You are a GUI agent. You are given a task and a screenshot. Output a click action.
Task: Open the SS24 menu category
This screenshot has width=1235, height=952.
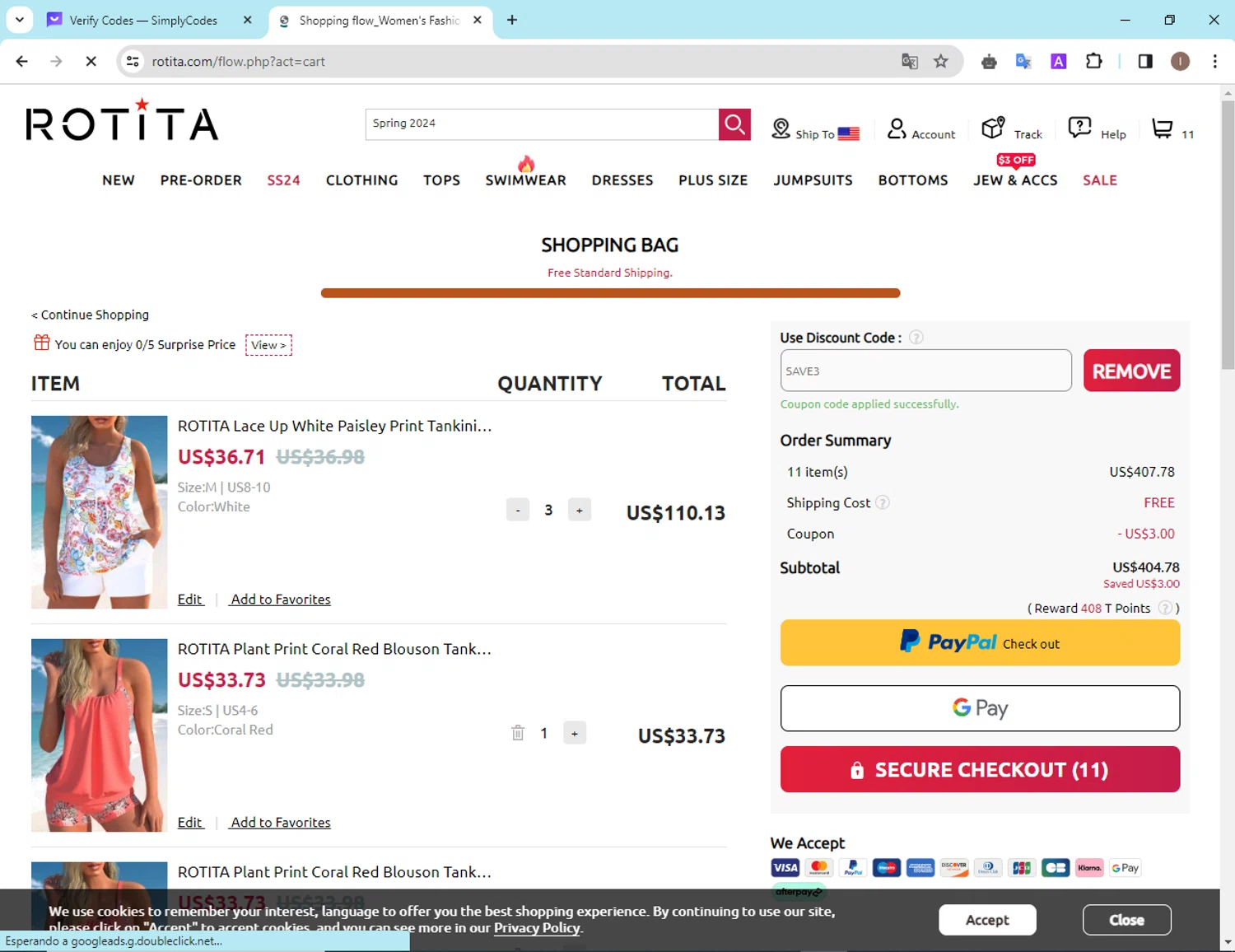click(284, 180)
